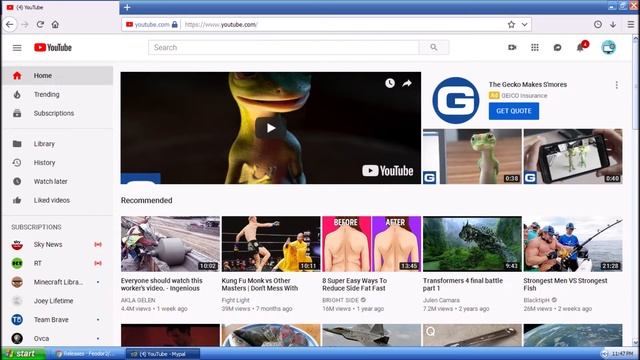
Task: Switch to YouTube - Mypal taskbar item
Action: [163, 354]
